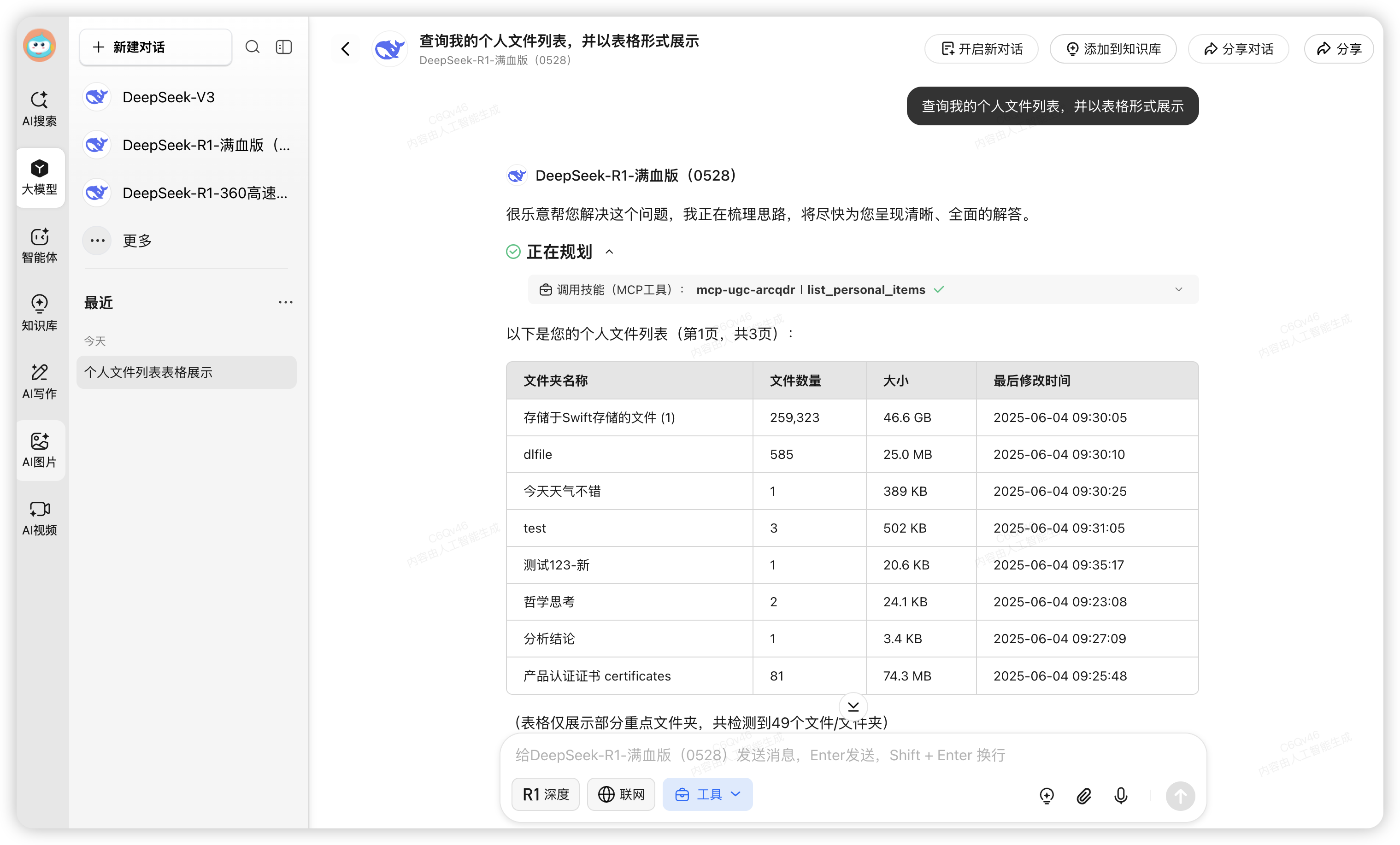1400x845 pixels.
Task: Open AI视频 in the sidebar
Action: pos(39,518)
